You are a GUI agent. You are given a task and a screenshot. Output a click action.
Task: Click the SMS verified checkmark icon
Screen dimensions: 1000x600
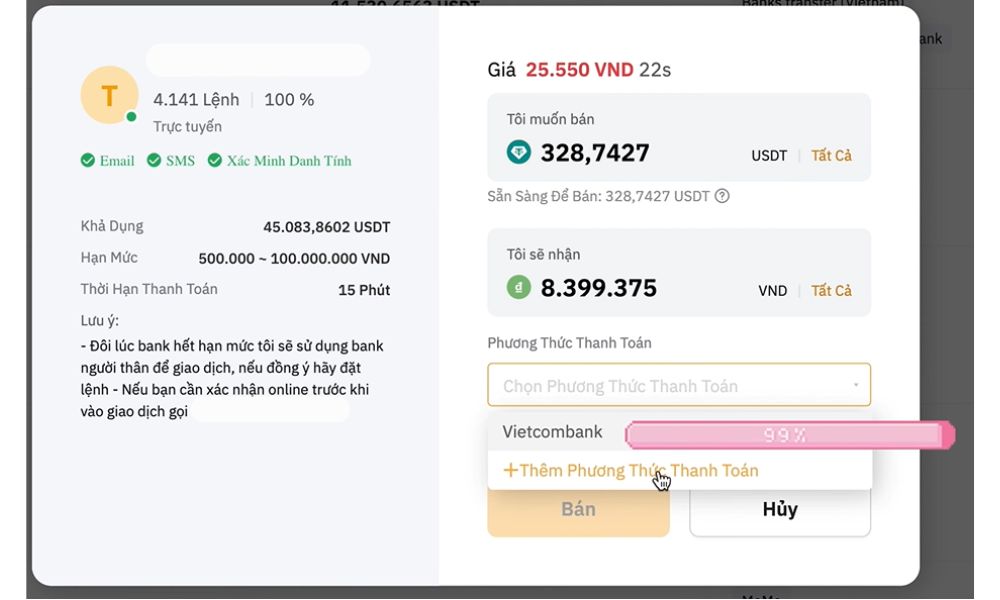tap(154, 161)
